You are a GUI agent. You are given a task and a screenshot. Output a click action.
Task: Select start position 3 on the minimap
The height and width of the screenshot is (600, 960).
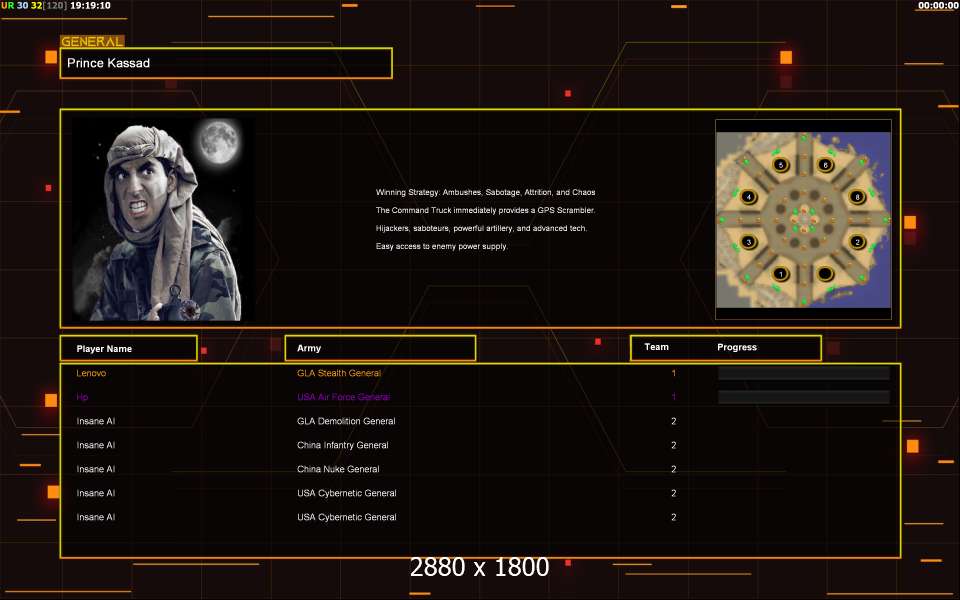pyautogui.click(x=748, y=242)
